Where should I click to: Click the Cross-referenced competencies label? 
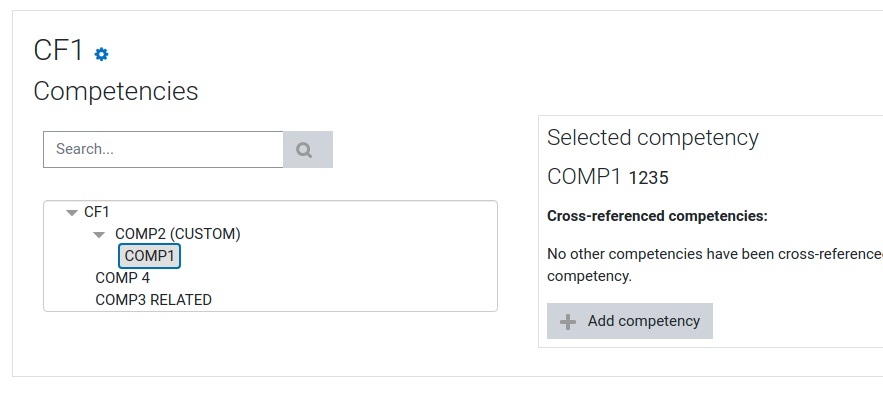pos(657,216)
